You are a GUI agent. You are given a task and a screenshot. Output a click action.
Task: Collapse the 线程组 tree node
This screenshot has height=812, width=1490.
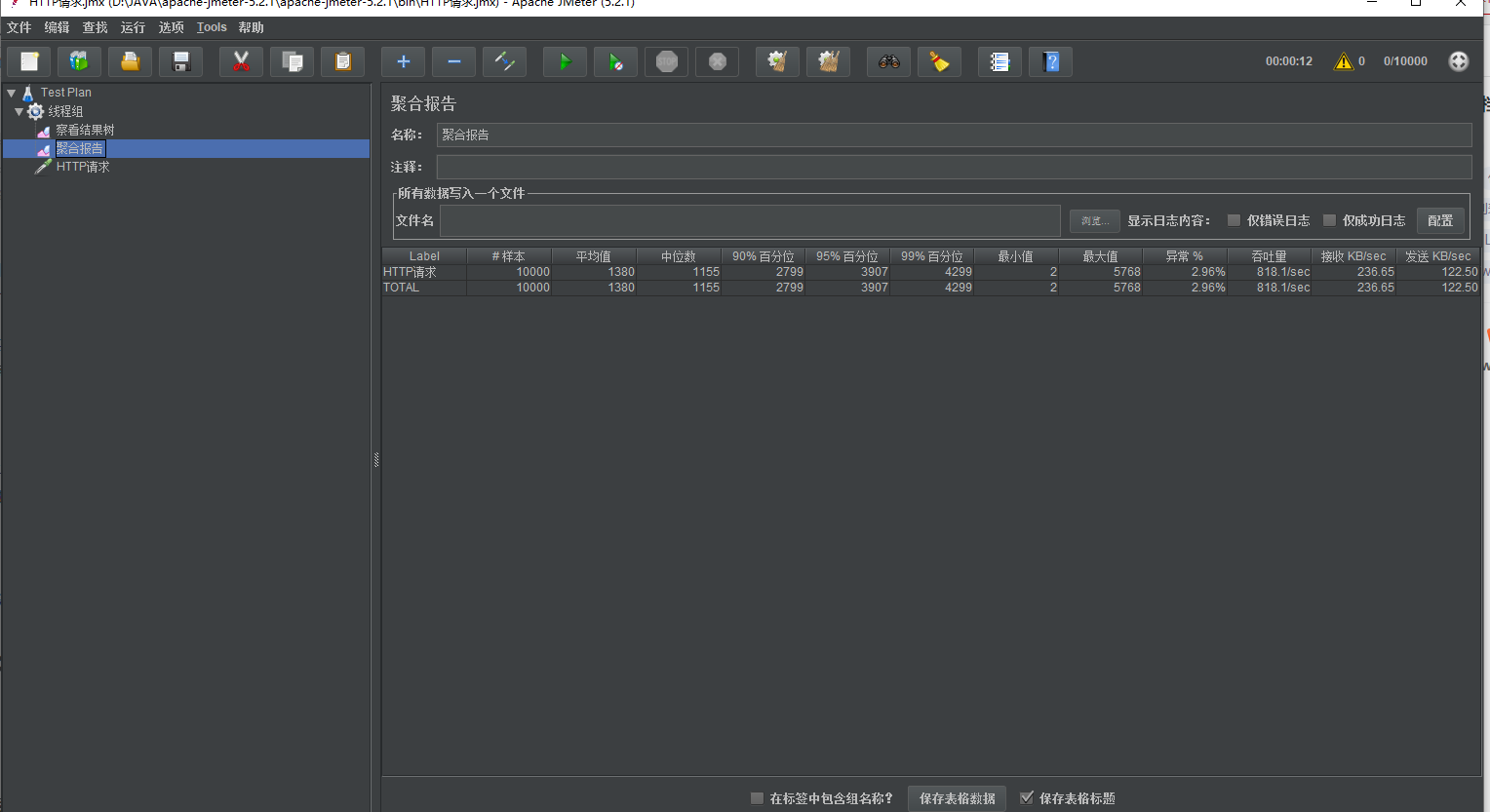click(19, 111)
